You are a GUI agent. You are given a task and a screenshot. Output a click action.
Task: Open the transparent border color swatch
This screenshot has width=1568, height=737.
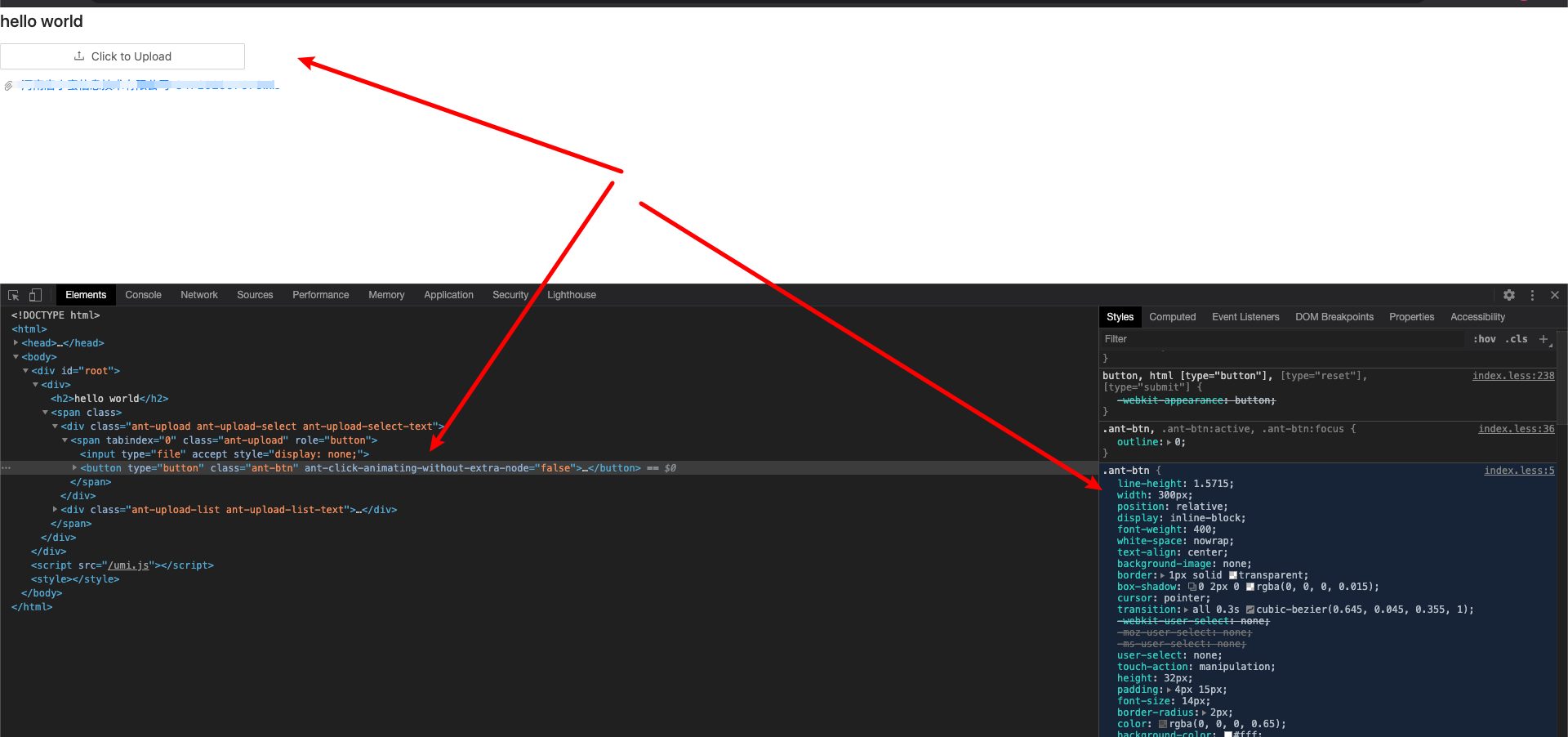click(x=1232, y=575)
